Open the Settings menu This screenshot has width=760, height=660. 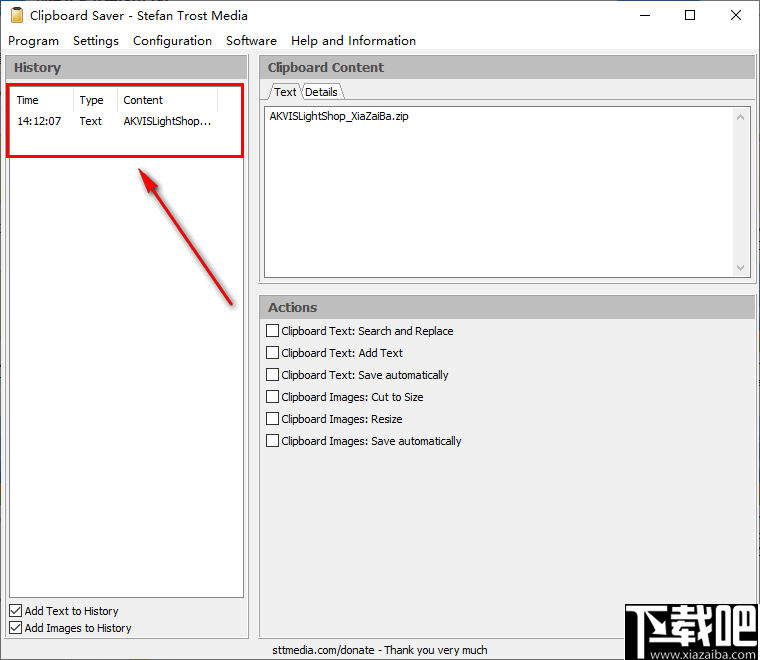95,41
